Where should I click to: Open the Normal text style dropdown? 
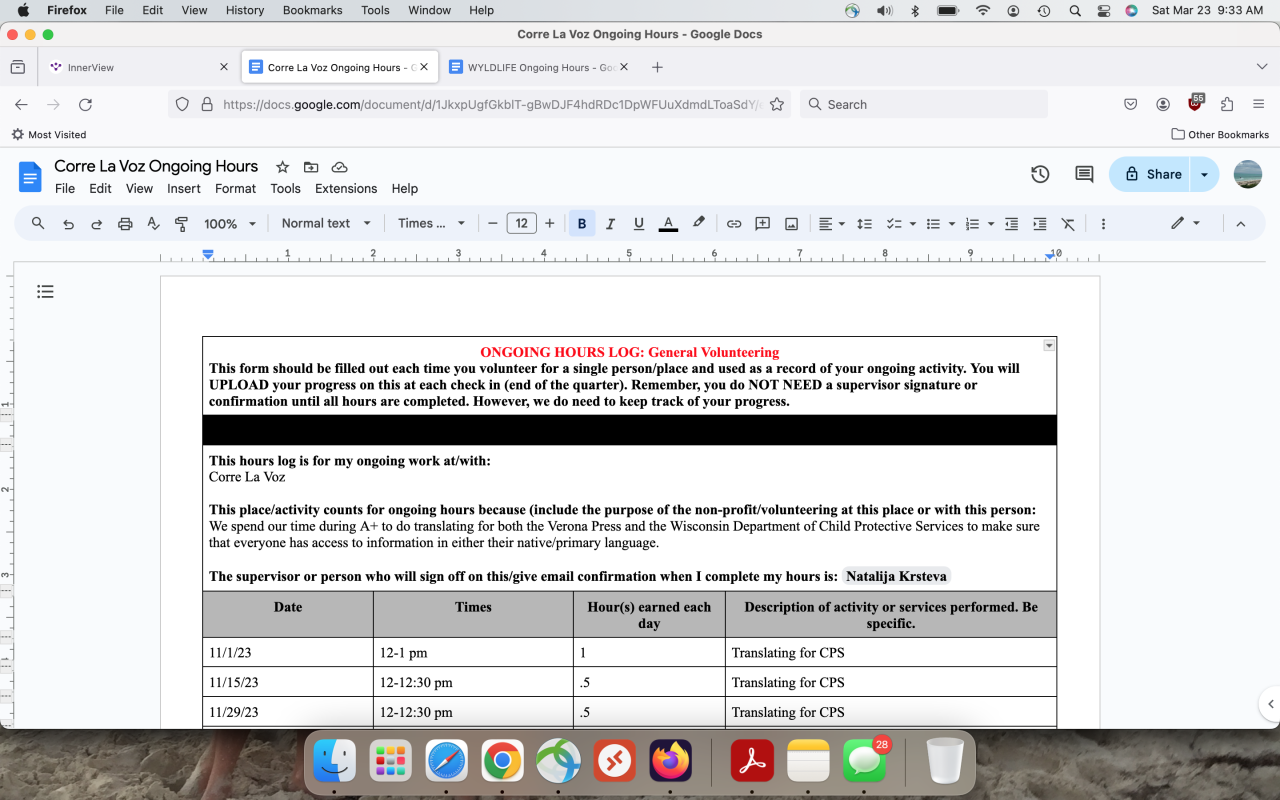(x=326, y=223)
